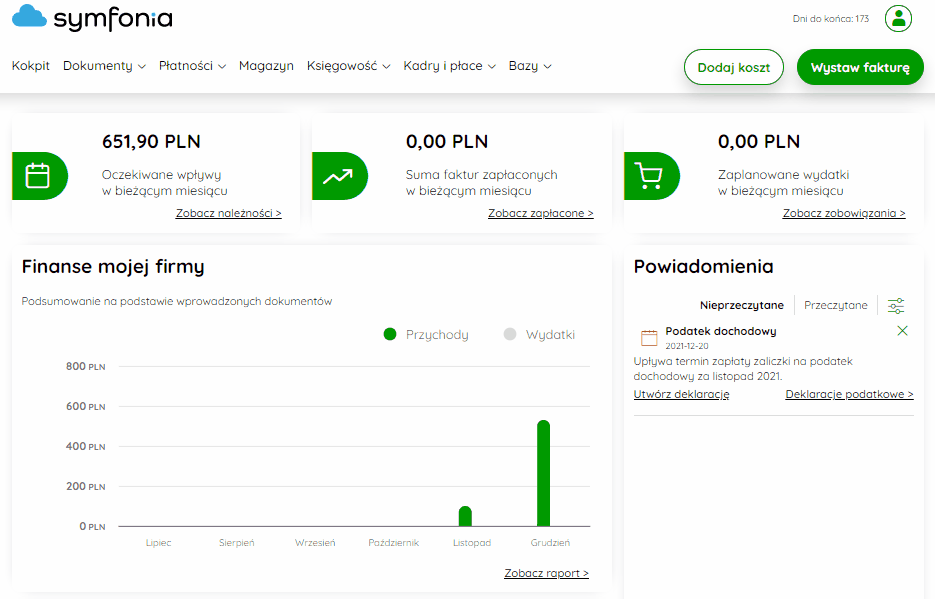
Task: Click the Zaplanowane wydatki caption
Action: point(783,182)
